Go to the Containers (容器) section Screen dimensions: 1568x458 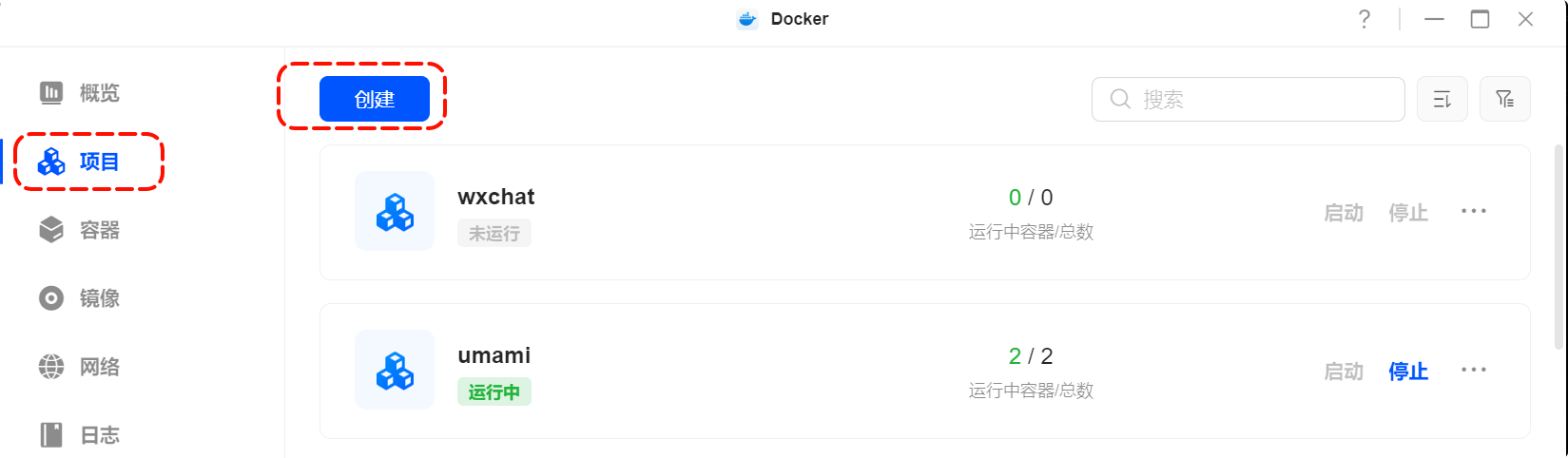(x=80, y=230)
